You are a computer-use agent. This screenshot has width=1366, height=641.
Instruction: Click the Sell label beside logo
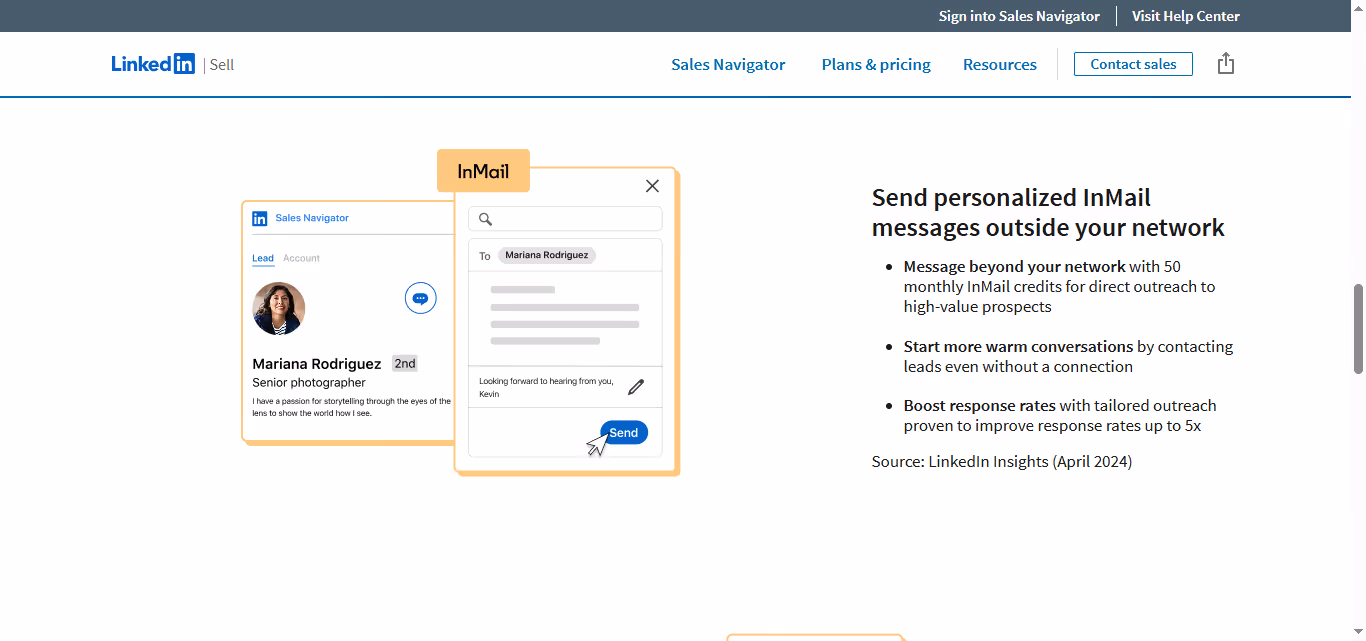222,64
